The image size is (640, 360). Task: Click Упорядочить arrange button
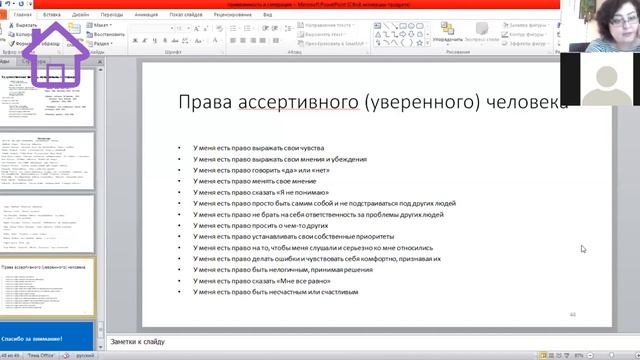(448, 32)
